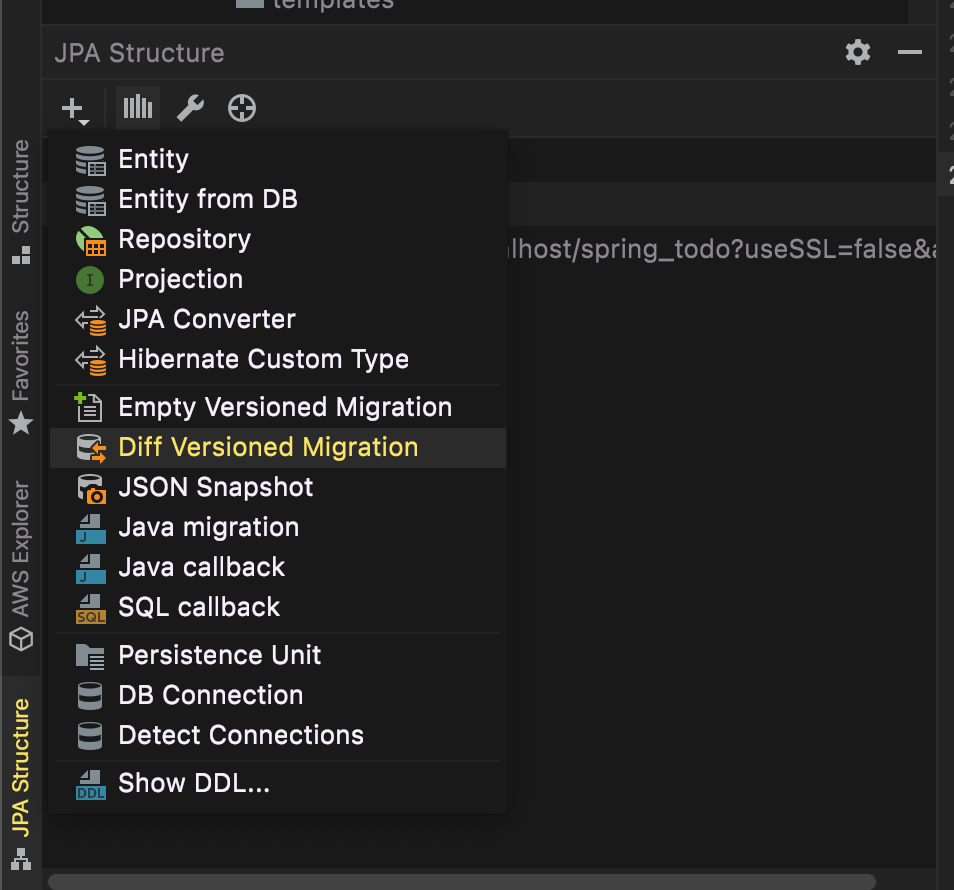This screenshot has height=890, width=954.
Task: Choose Java migration option
Action: (x=277, y=527)
